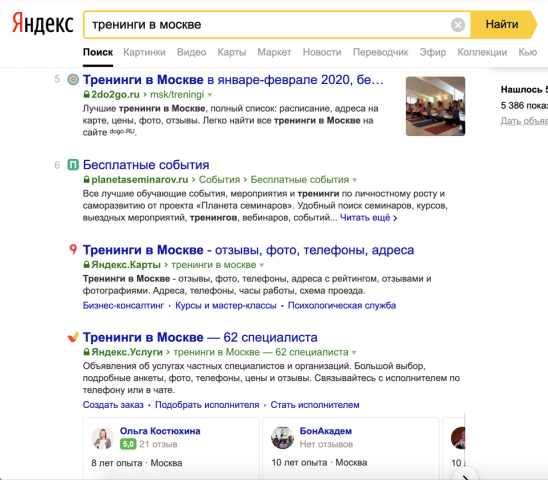The image size is (548, 480).
Task: Open the Кью tab
Action: point(528,52)
